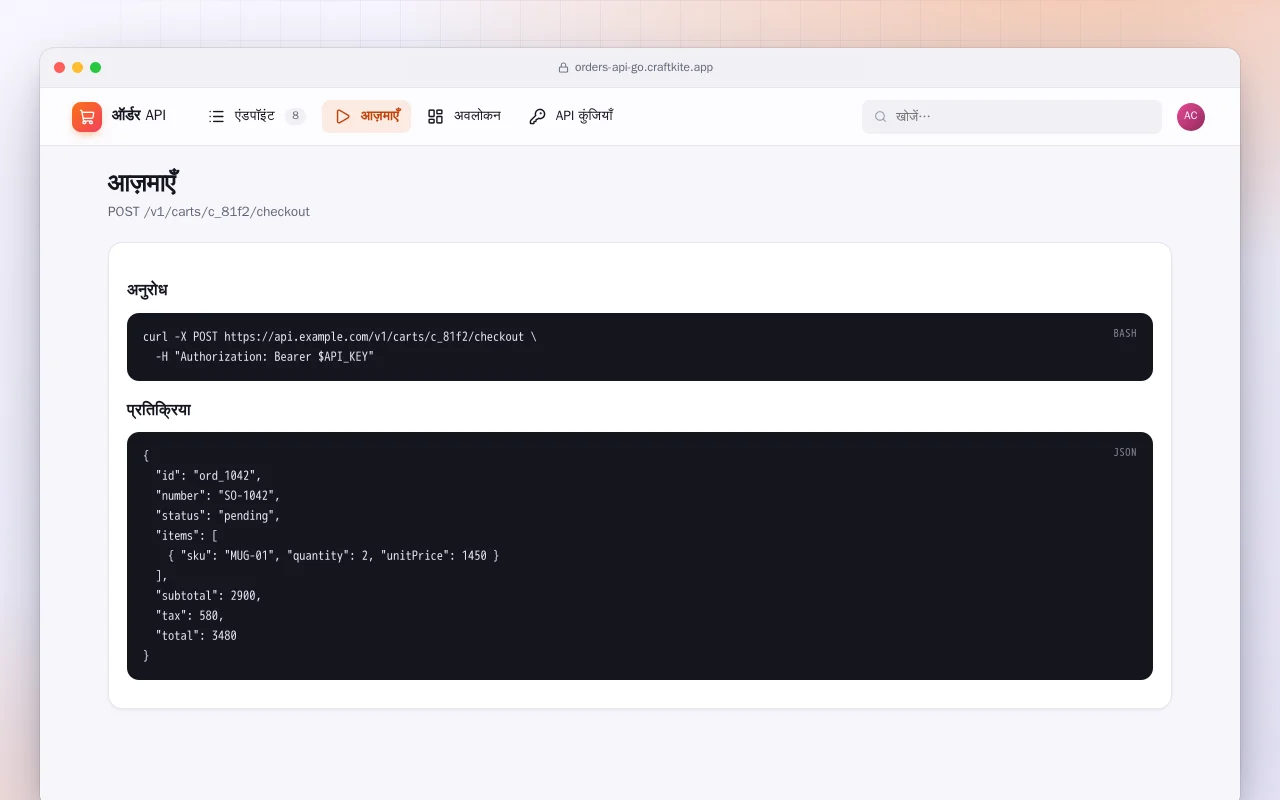Click the अनुरोध section heading
This screenshot has width=1280, height=800.
coord(147,290)
